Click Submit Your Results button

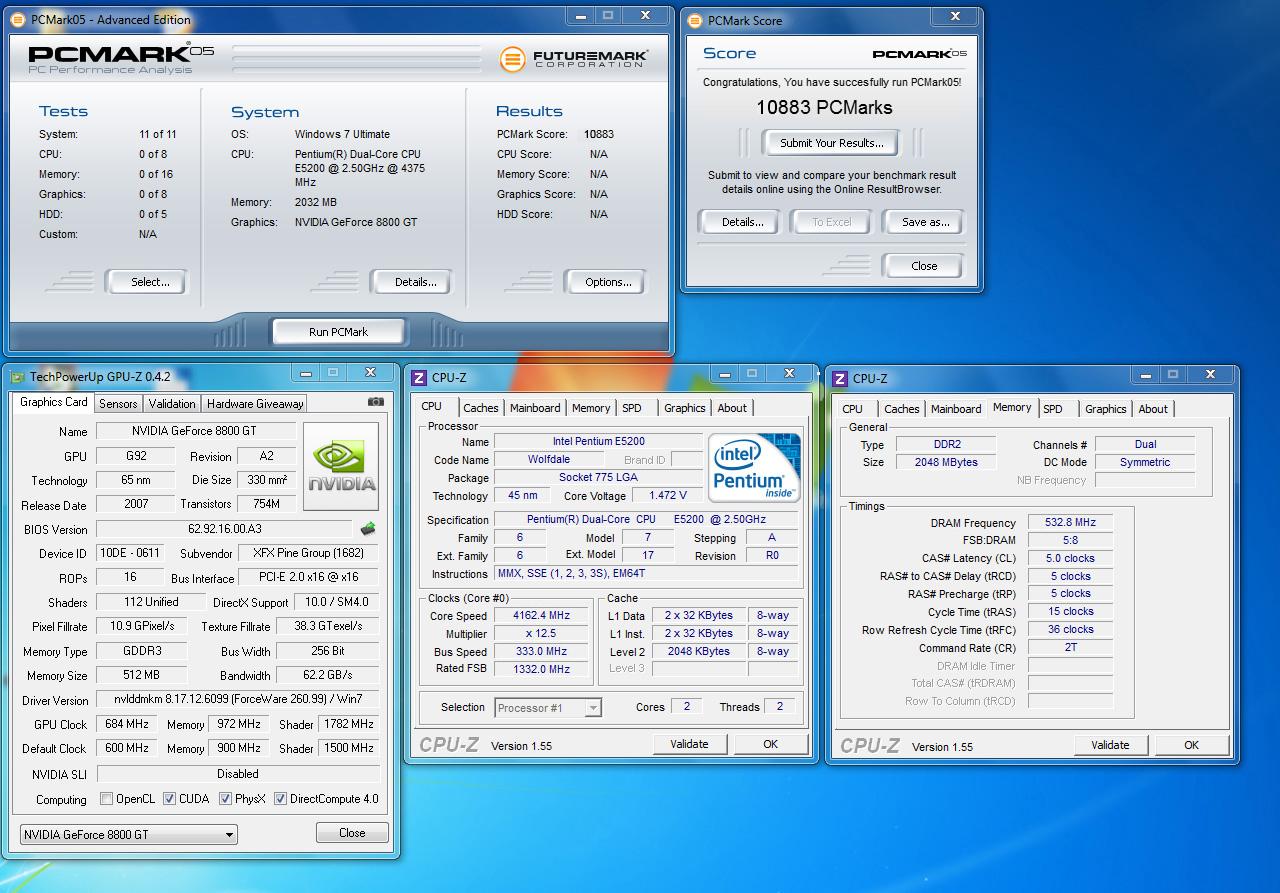tap(832, 143)
